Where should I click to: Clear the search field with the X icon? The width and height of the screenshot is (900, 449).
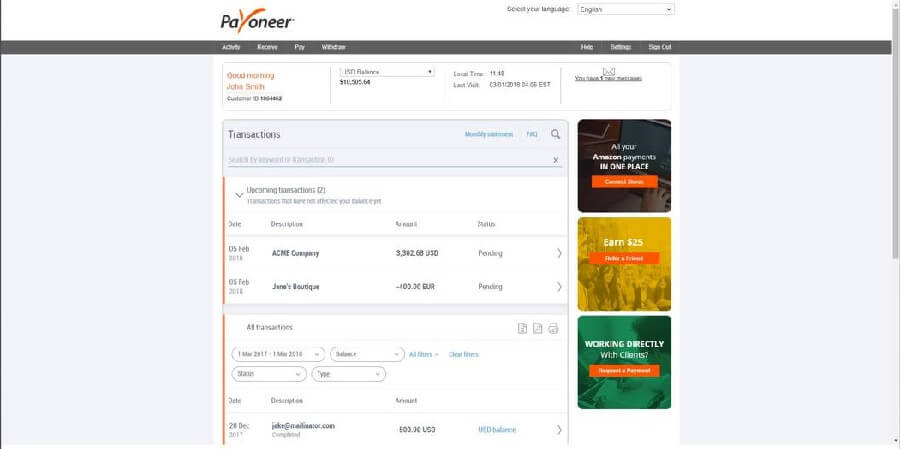(556, 160)
